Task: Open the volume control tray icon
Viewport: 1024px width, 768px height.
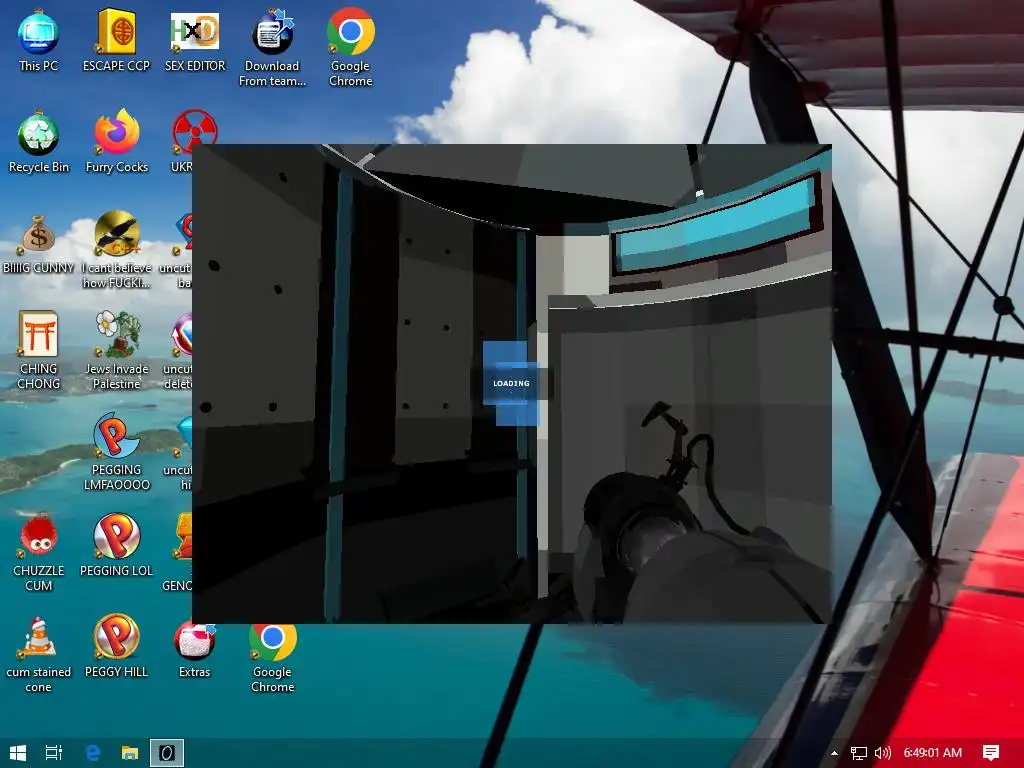Action: 882,753
